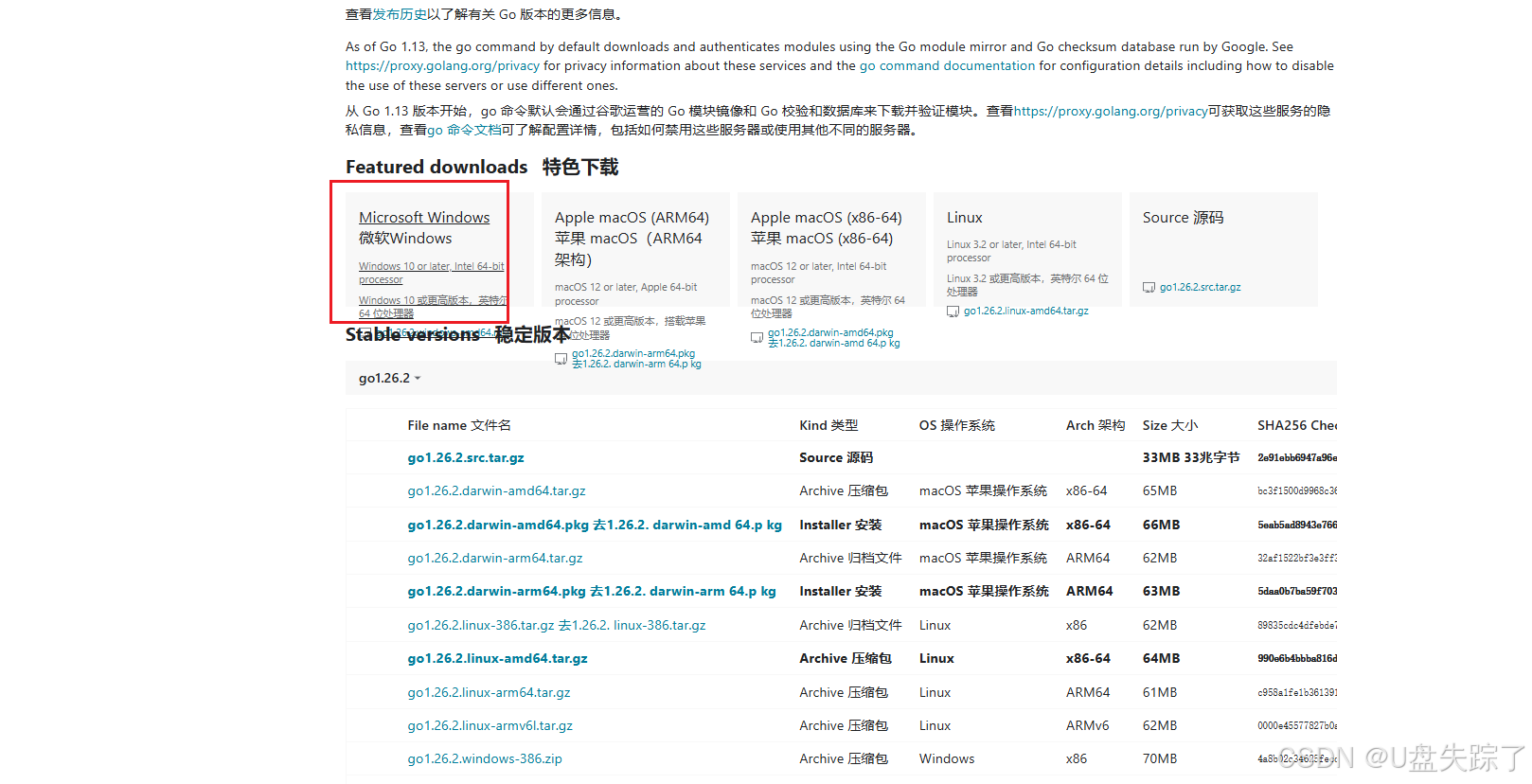The width and height of the screenshot is (1532, 784).
Task: Download go1.26.2.linux-amd64.tar.gz from Linux card
Action: pos(1025,311)
